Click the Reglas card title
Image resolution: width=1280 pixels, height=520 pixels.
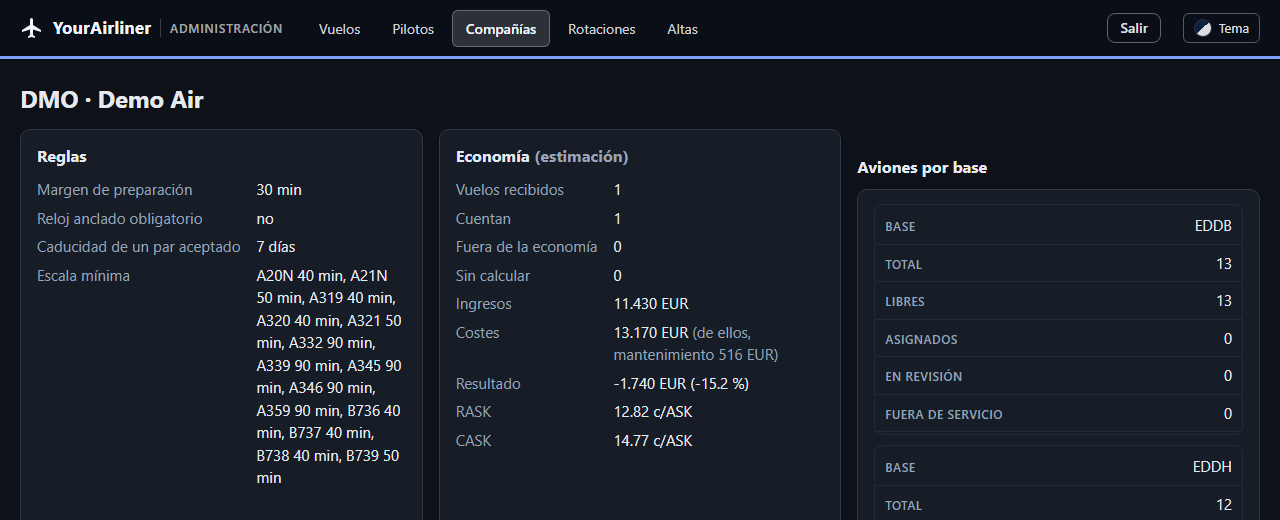[x=62, y=157]
